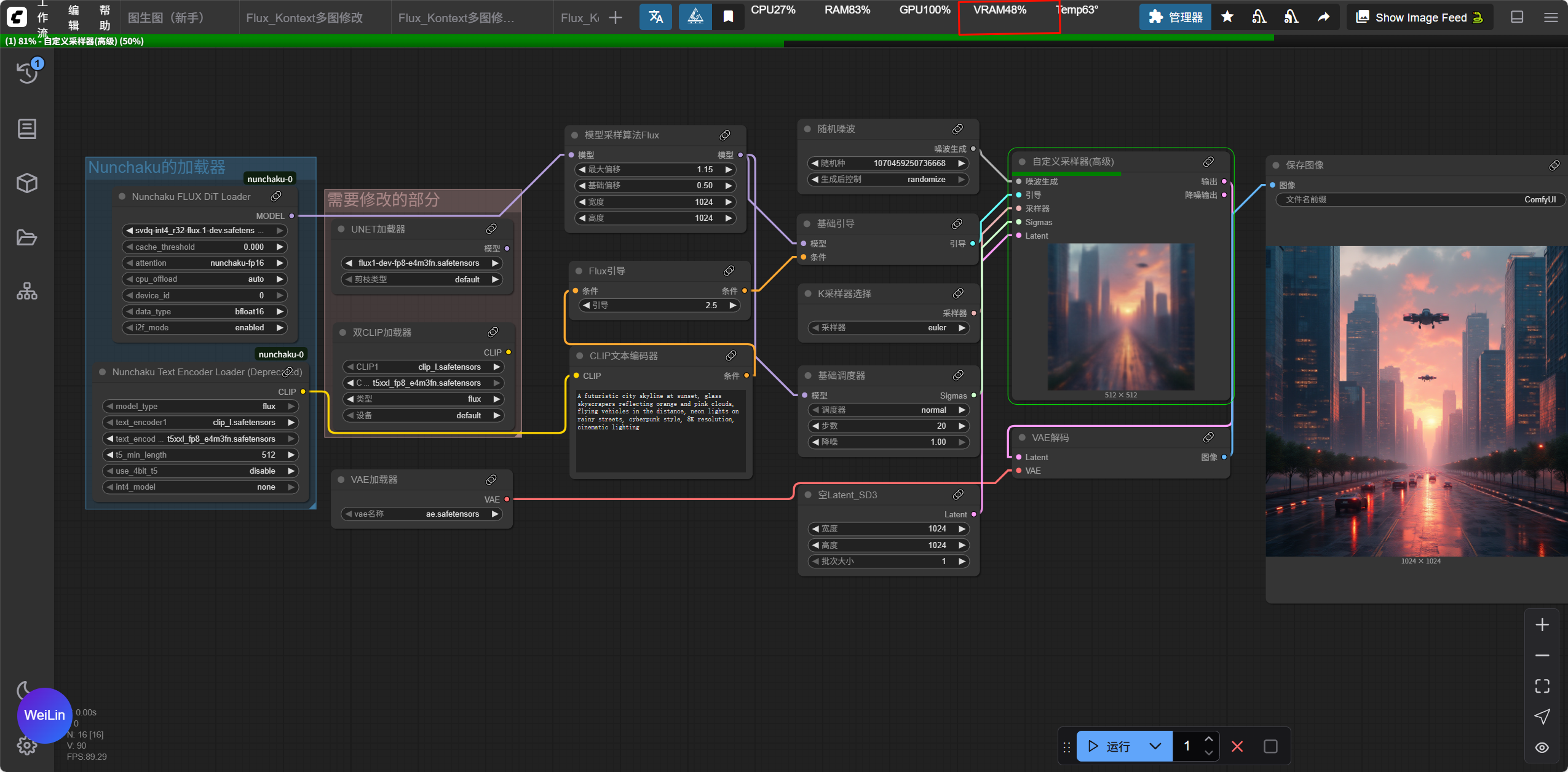Switch to Flux_Kontext多图修改 tab
The height and width of the screenshot is (772, 1568).
[x=304, y=18]
